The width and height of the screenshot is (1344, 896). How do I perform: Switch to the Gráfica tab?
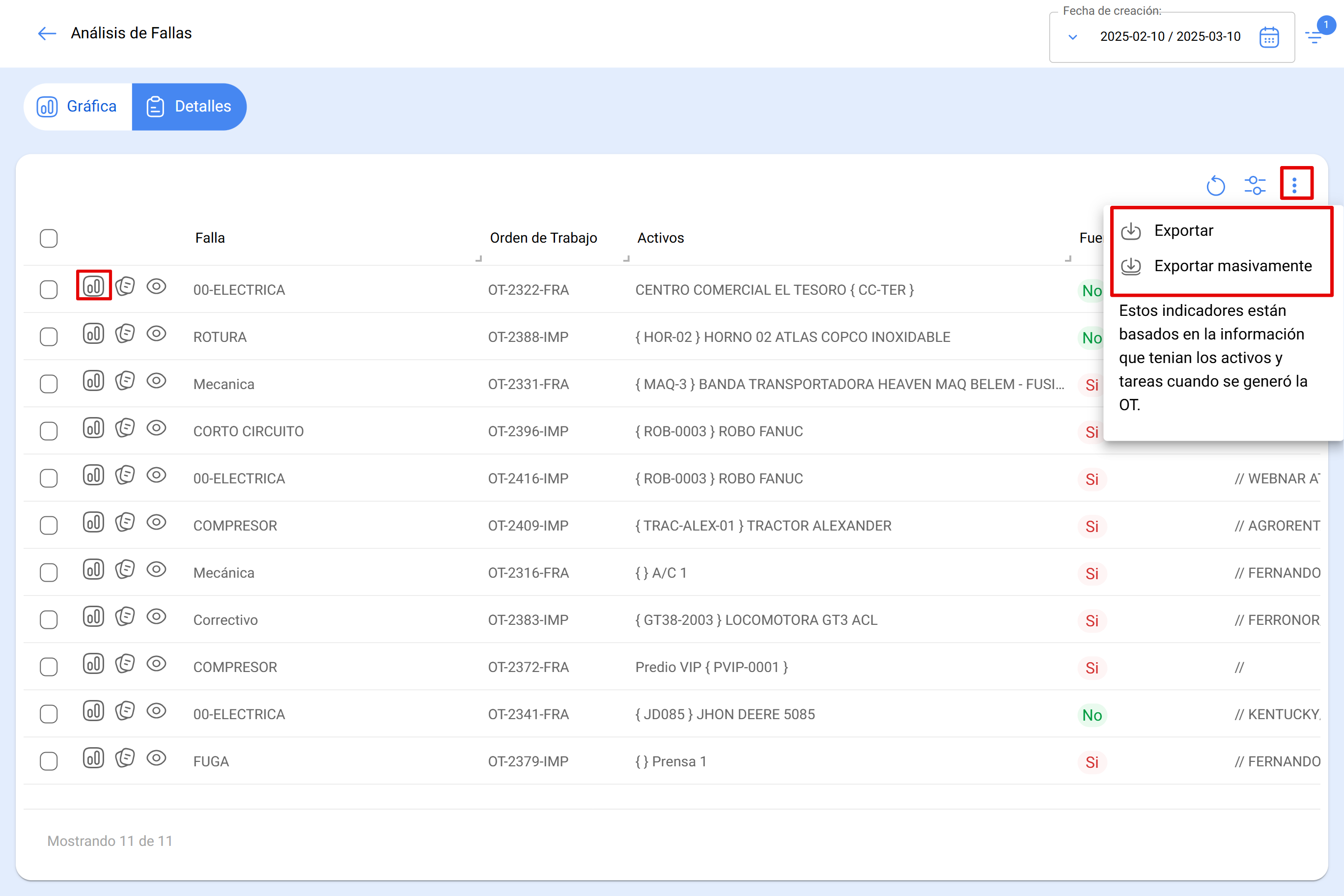[78, 106]
